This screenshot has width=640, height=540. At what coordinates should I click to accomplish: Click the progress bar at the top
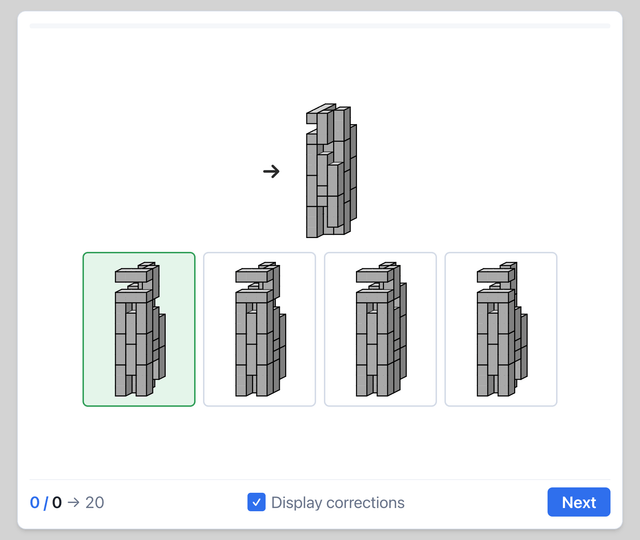320,26
